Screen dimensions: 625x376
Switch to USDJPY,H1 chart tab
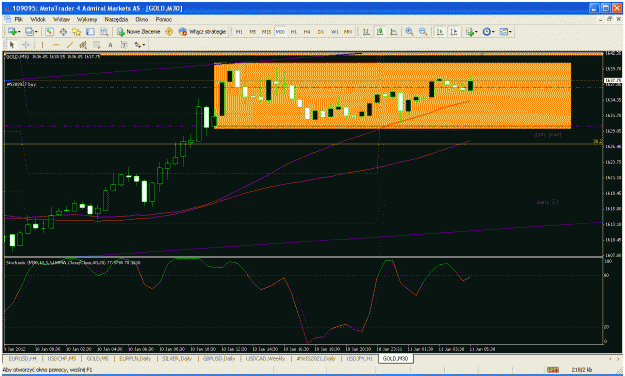tap(359, 358)
